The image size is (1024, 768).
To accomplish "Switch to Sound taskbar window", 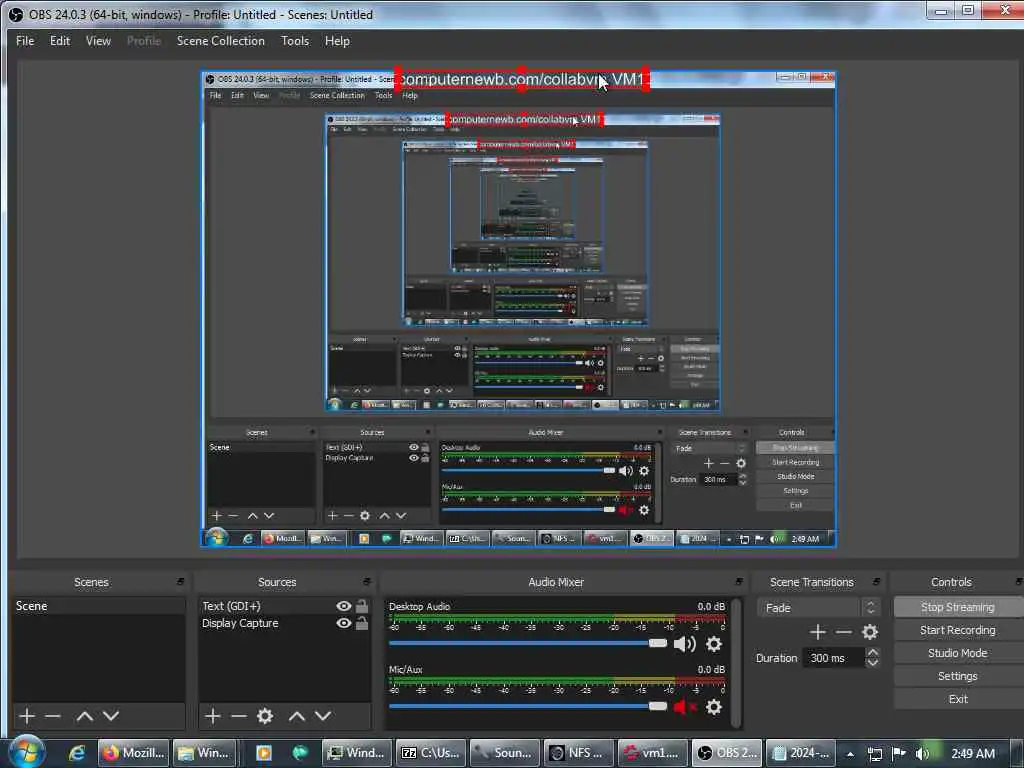I will pyautogui.click(x=505, y=753).
